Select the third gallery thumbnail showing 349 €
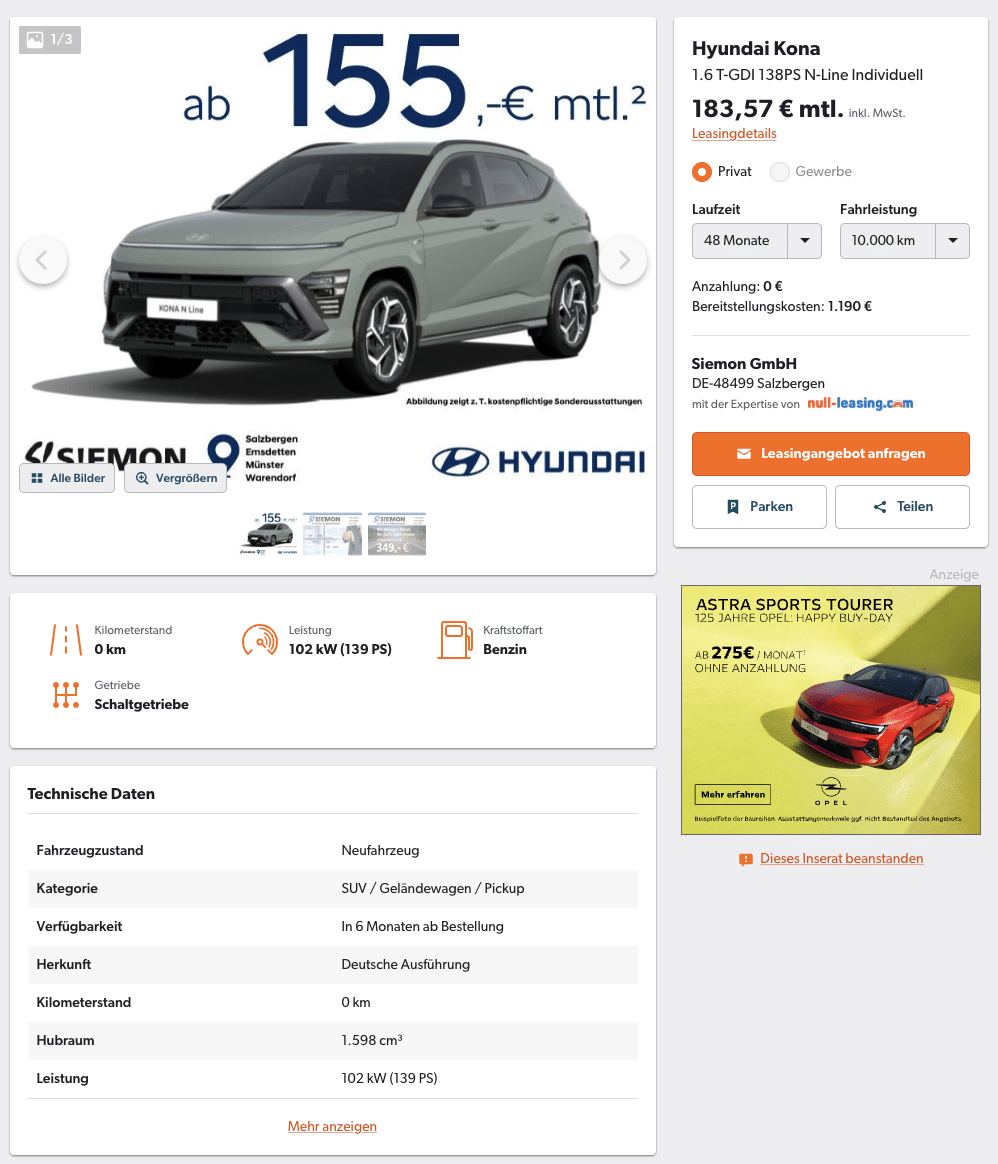This screenshot has width=998, height=1164. point(397,534)
